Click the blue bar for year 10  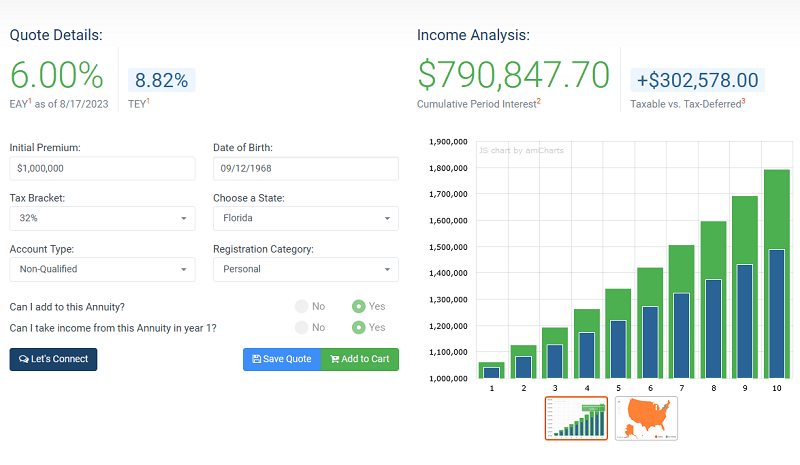777,314
